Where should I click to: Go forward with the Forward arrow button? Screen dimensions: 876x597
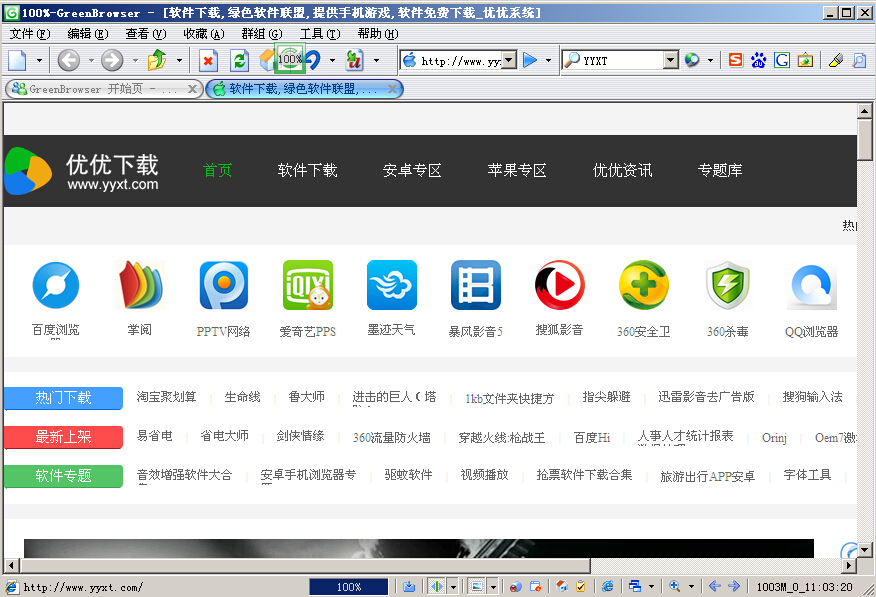(112, 60)
